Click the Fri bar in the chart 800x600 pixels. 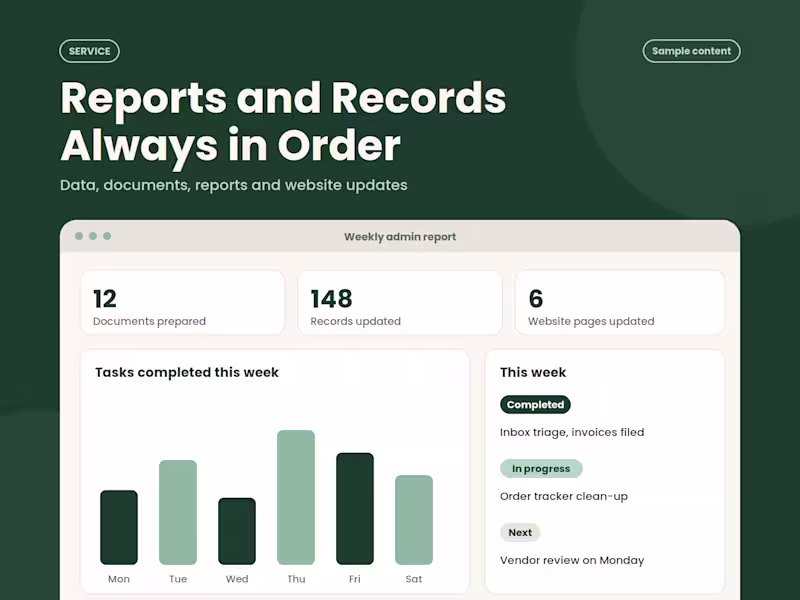click(355, 509)
